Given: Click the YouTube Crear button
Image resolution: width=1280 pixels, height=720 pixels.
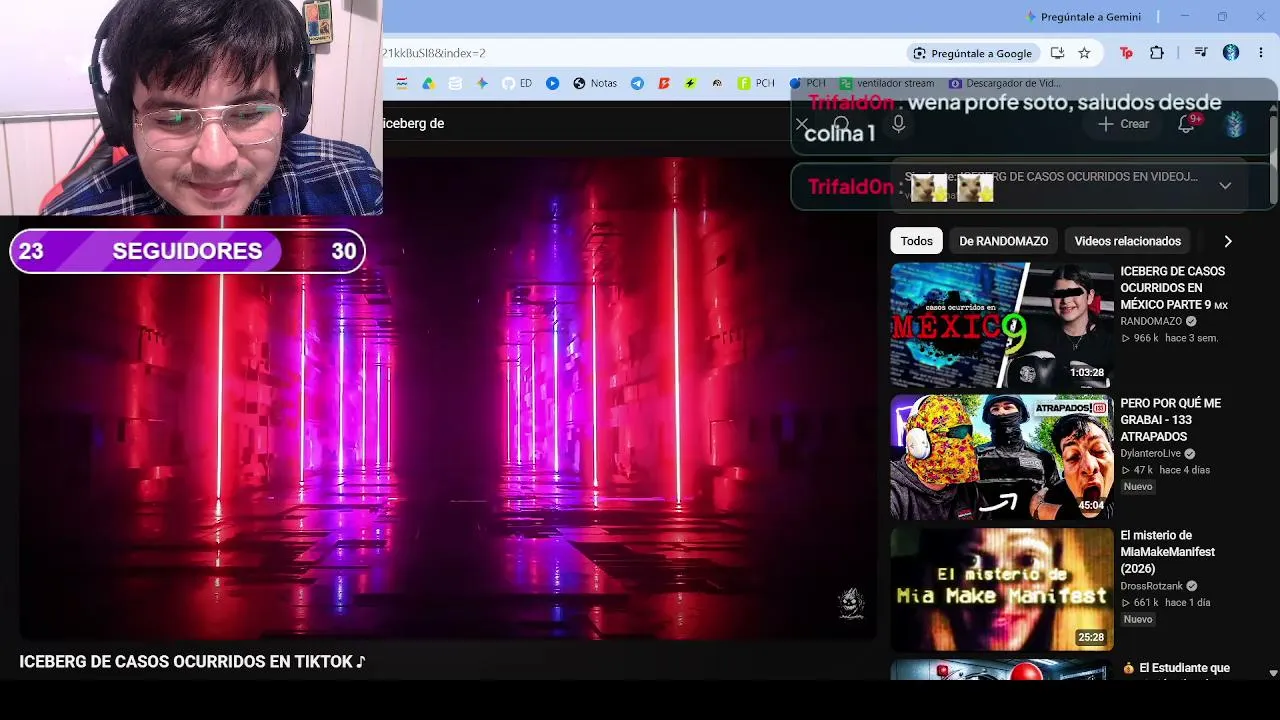Looking at the screenshot, I should coord(1123,124).
